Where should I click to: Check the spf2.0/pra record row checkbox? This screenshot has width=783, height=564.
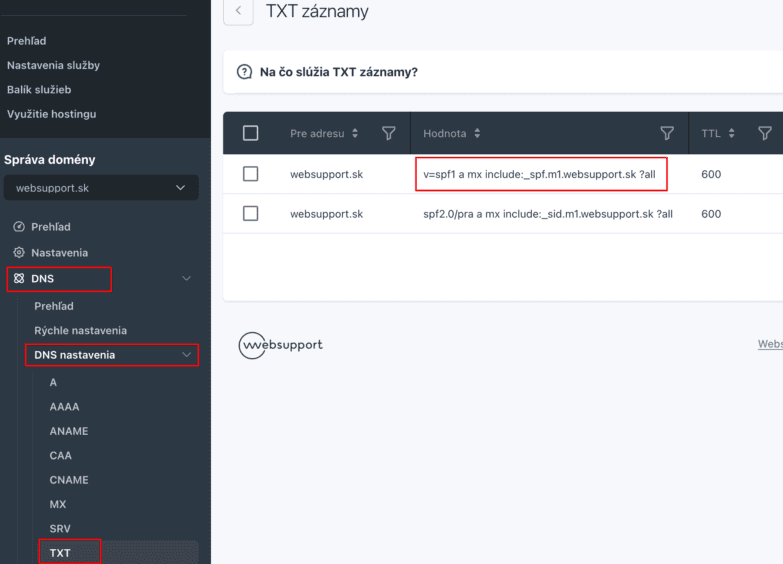pyautogui.click(x=250, y=213)
